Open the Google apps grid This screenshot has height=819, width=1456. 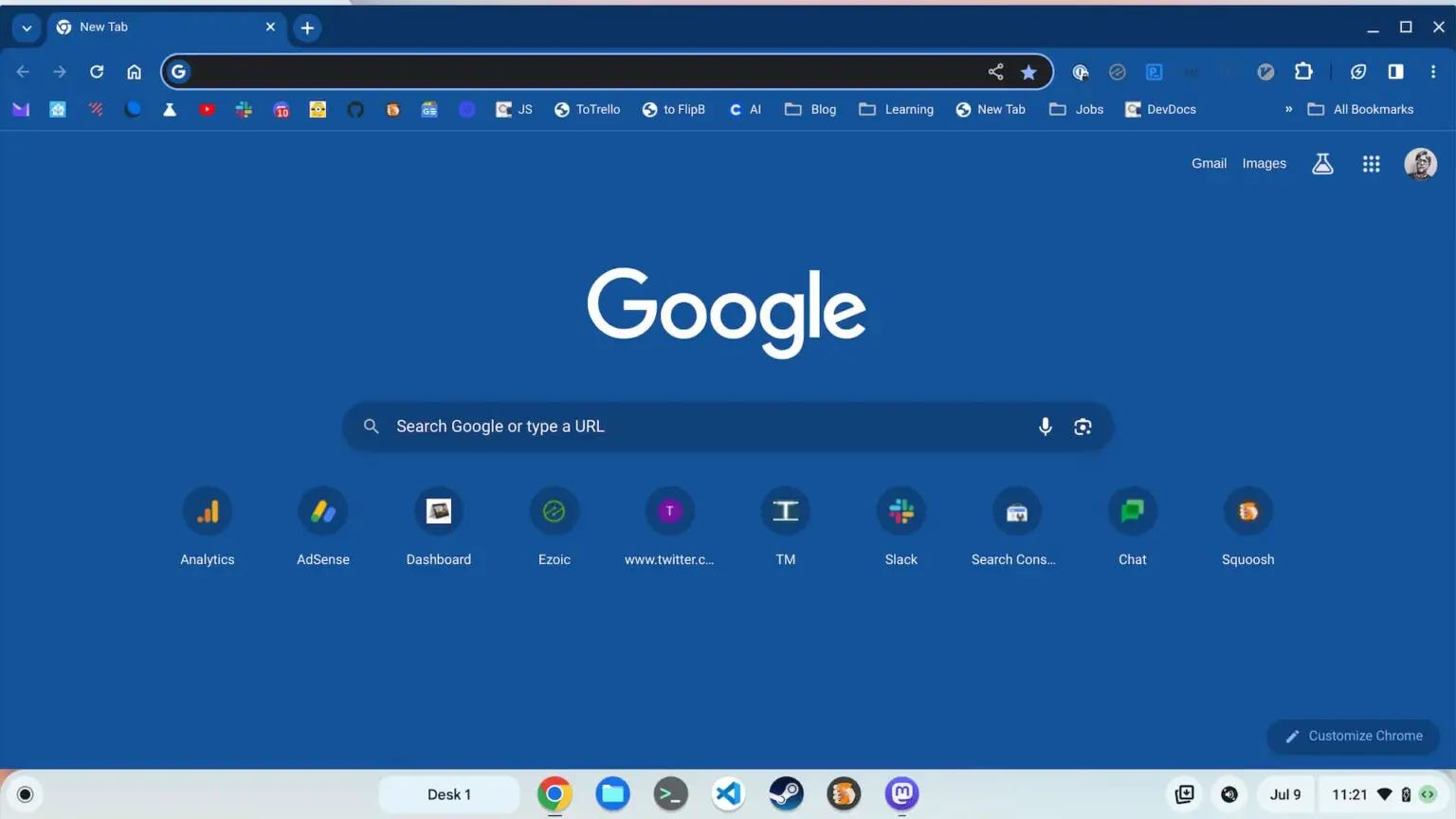coord(1371,164)
